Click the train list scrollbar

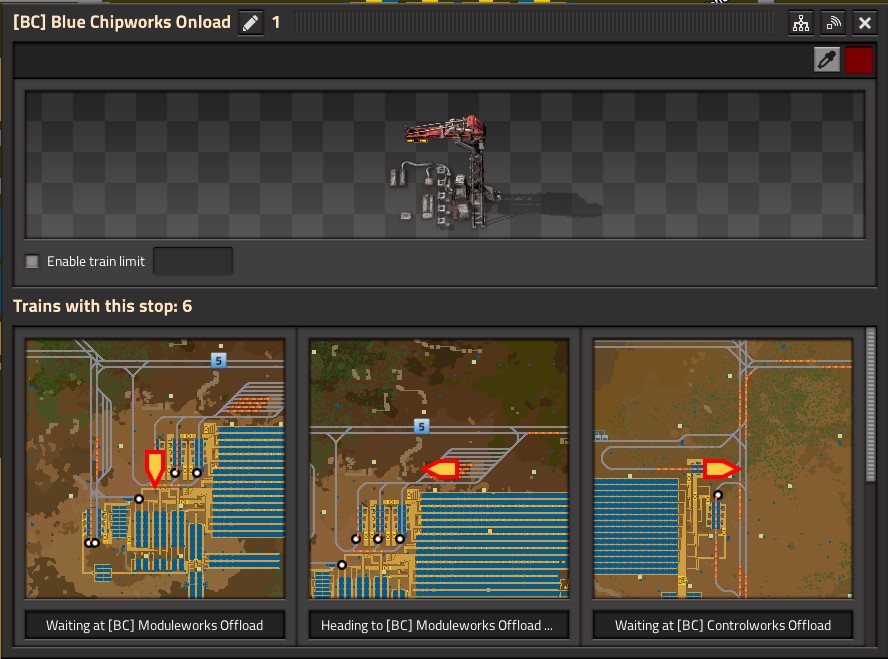click(870, 405)
